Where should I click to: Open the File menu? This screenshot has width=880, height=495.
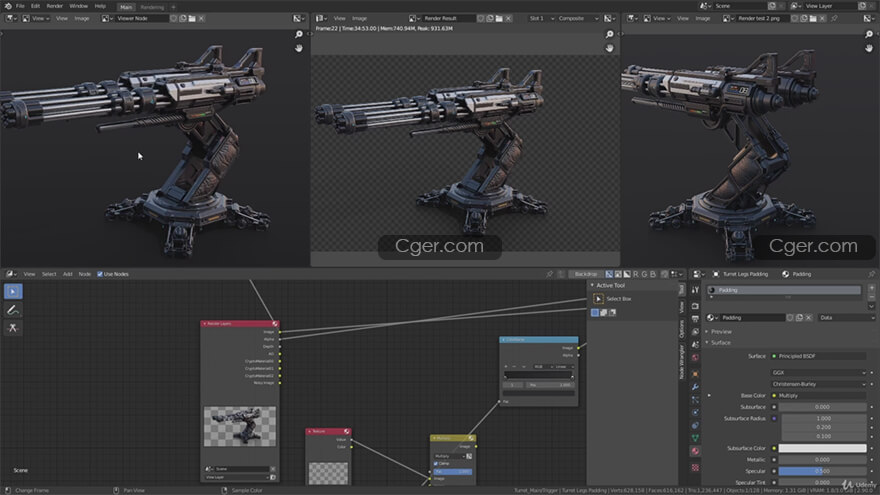tap(20, 6)
